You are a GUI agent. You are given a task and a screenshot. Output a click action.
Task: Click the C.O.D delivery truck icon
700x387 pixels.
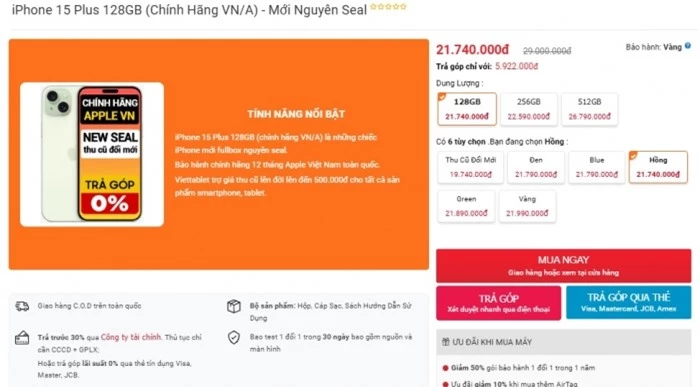pyautogui.click(x=22, y=306)
